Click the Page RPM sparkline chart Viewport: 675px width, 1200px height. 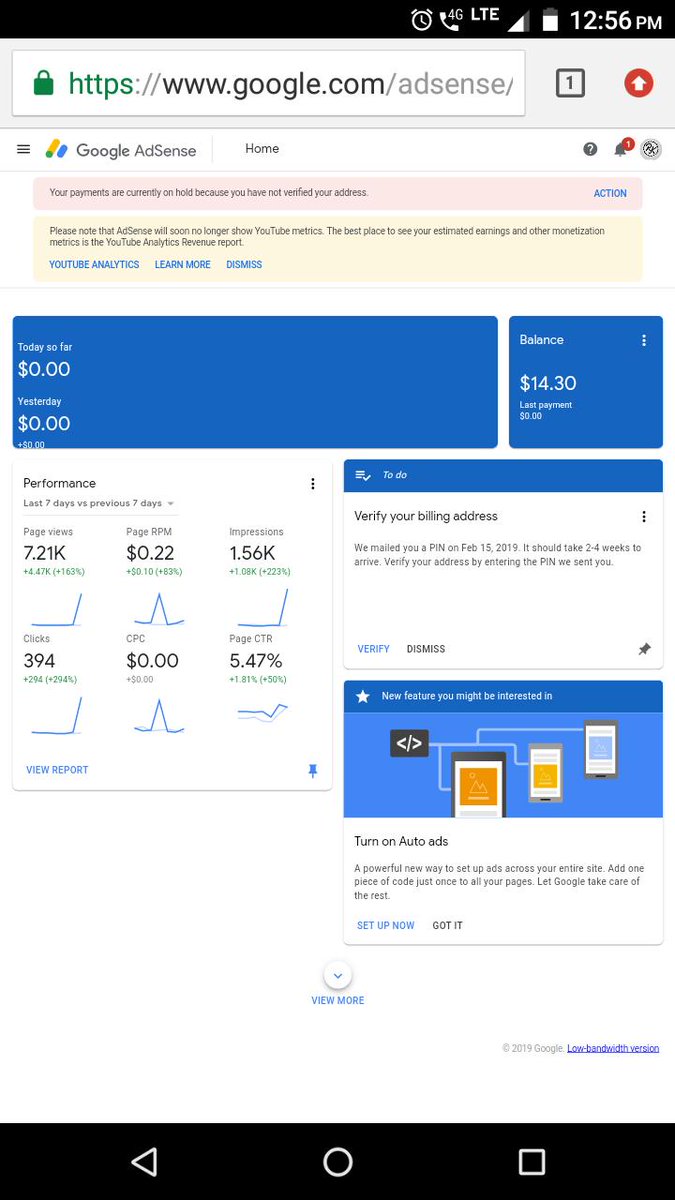(x=158, y=610)
